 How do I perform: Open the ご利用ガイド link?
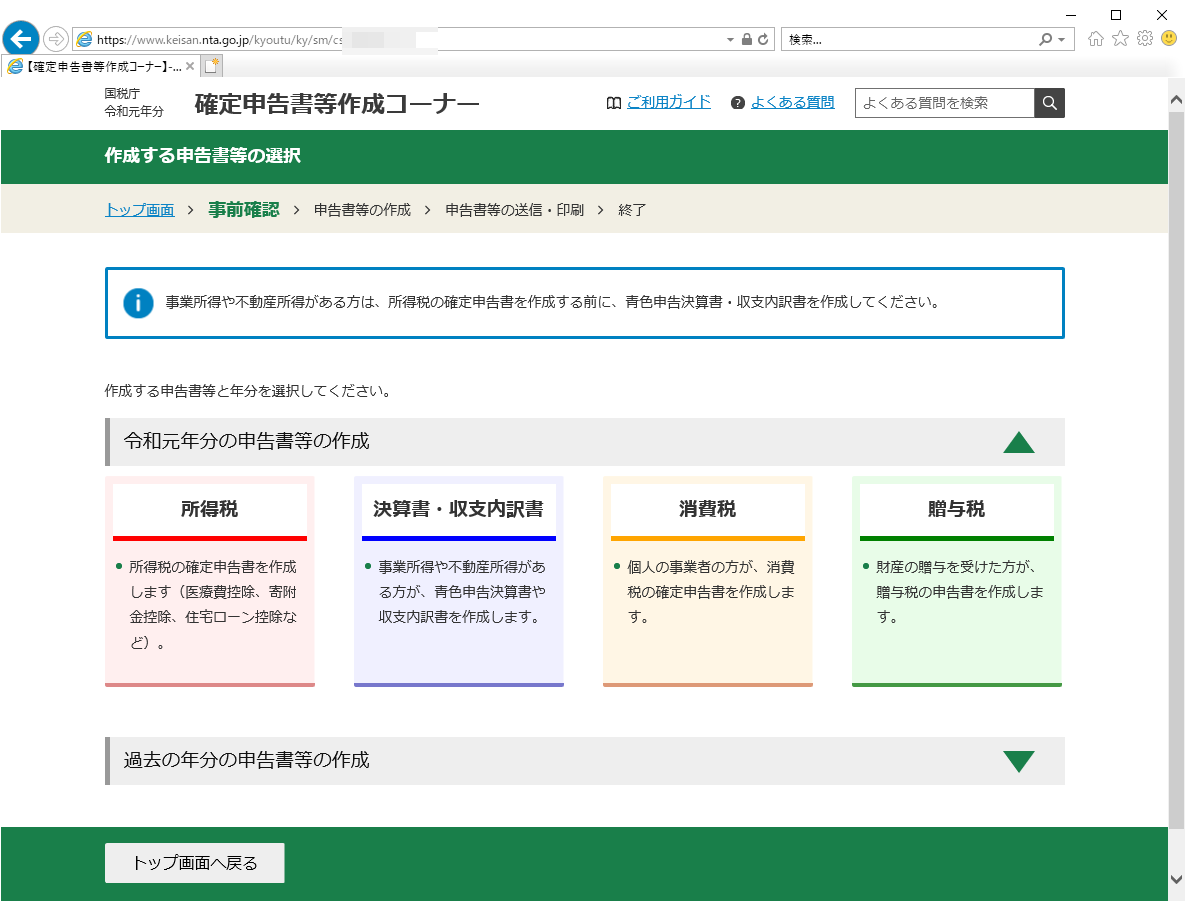click(668, 102)
